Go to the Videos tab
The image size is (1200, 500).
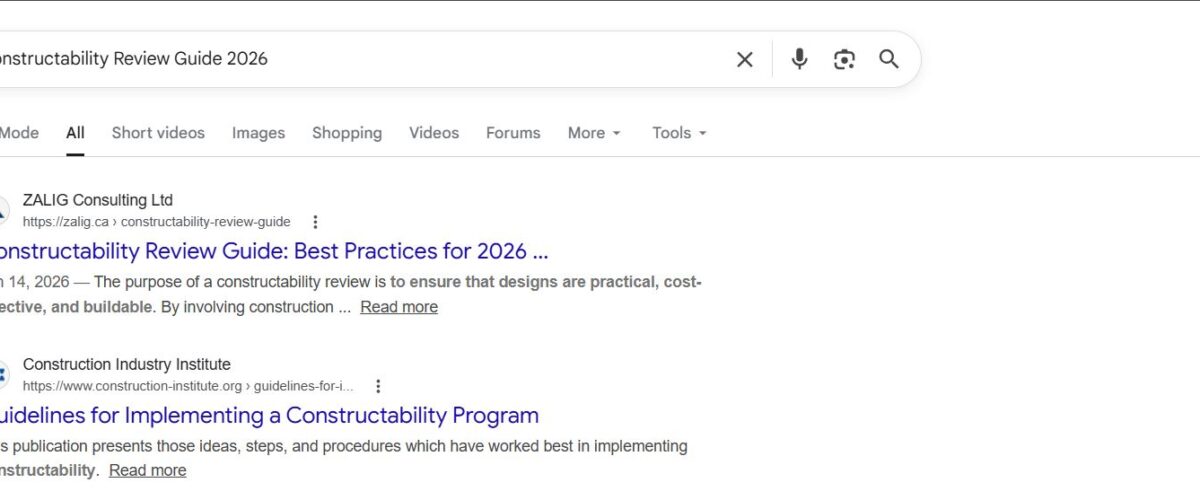click(434, 133)
